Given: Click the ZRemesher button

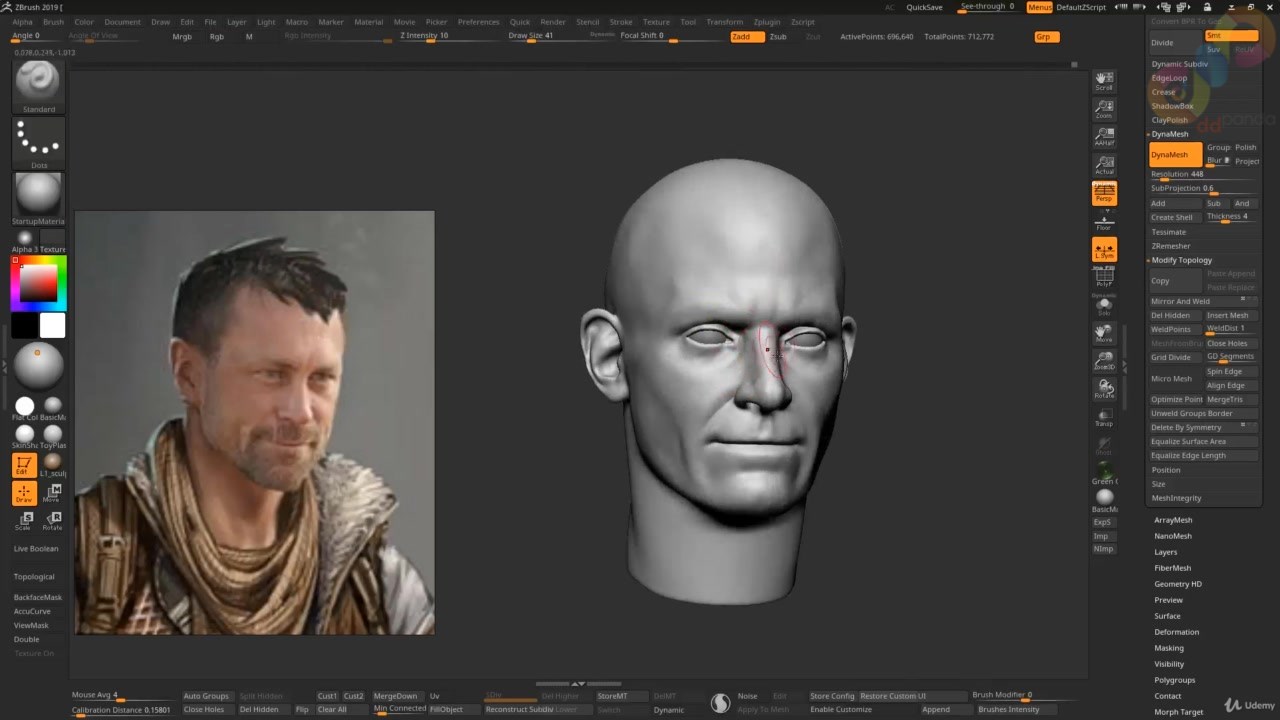Looking at the screenshot, I should [1171, 246].
